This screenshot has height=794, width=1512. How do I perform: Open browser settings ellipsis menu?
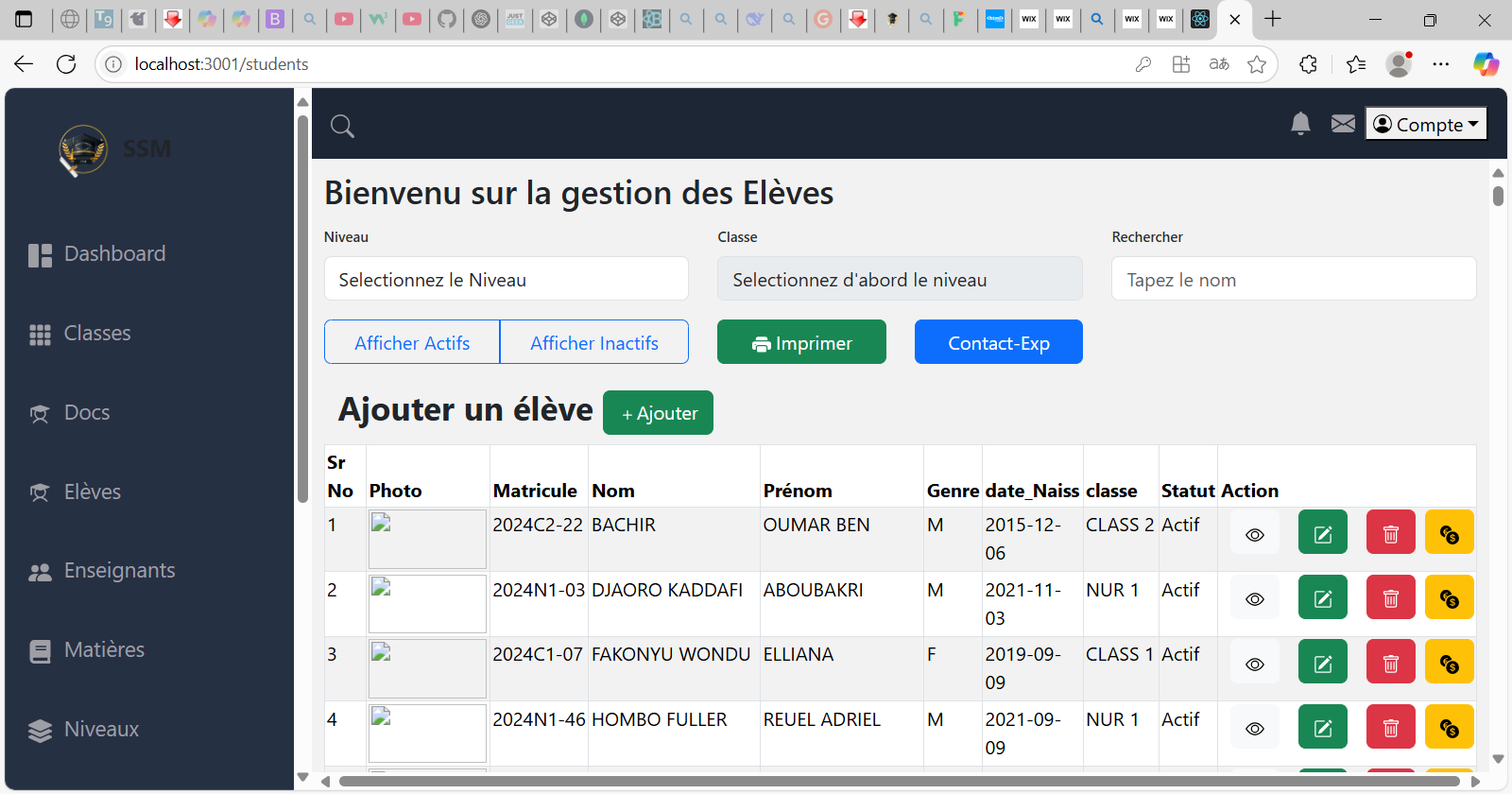tap(1440, 64)
